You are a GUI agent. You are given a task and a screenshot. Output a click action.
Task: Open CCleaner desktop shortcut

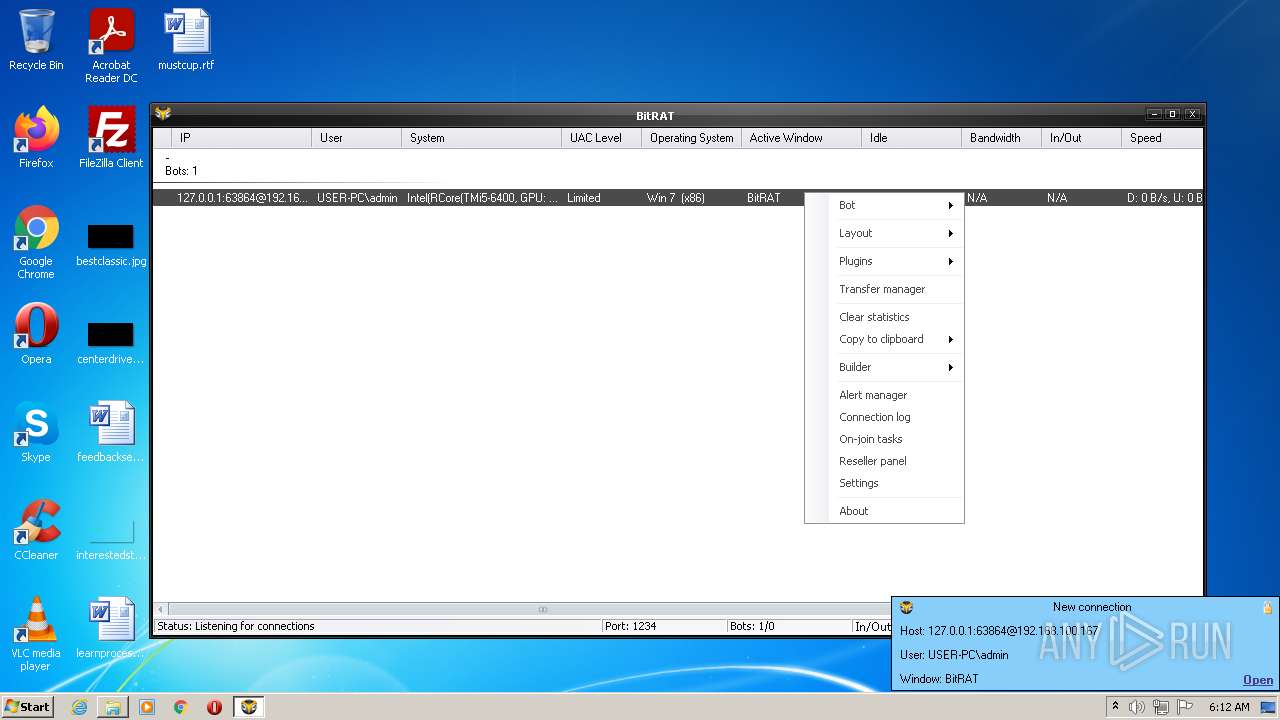pos(36,530)
